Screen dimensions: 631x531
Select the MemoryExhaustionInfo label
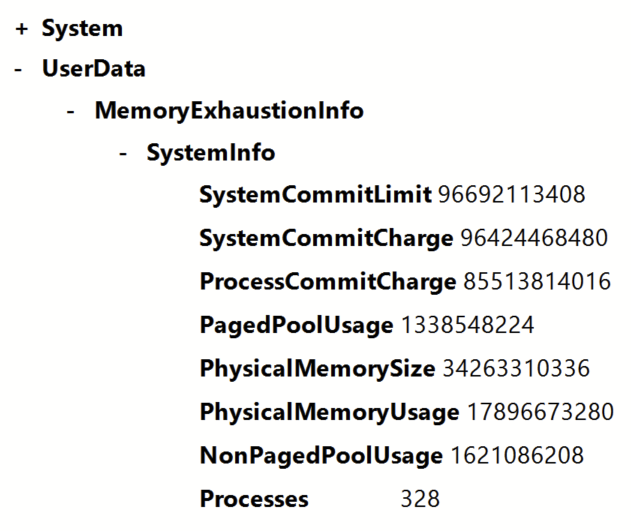click(229, 111)
